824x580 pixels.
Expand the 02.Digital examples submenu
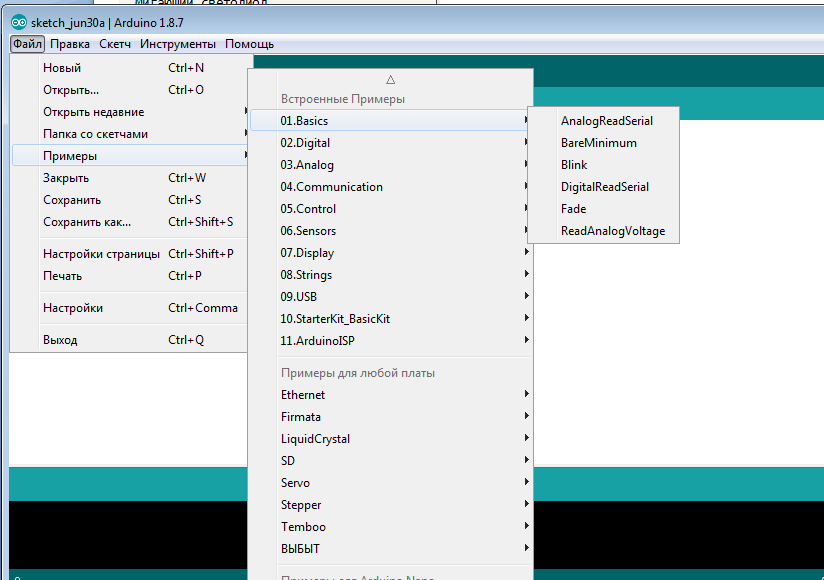click(x=390, y=143)
